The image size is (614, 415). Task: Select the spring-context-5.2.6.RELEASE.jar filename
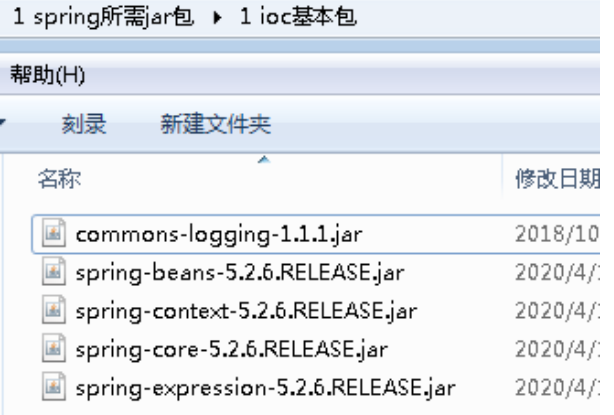pyautogui.click(x=246, y=311)
